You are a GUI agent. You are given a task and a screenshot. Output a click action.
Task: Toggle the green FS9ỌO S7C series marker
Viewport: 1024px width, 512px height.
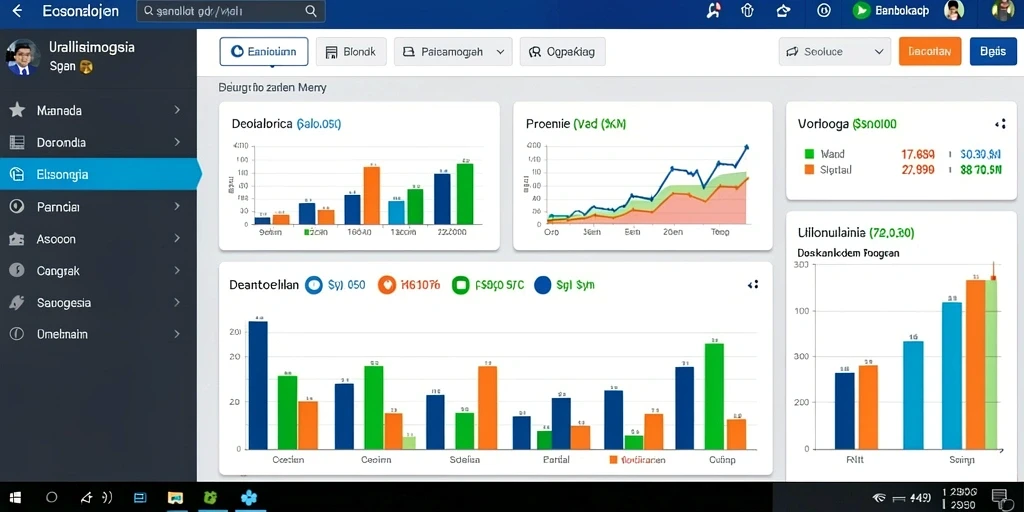tap(461, 285)
